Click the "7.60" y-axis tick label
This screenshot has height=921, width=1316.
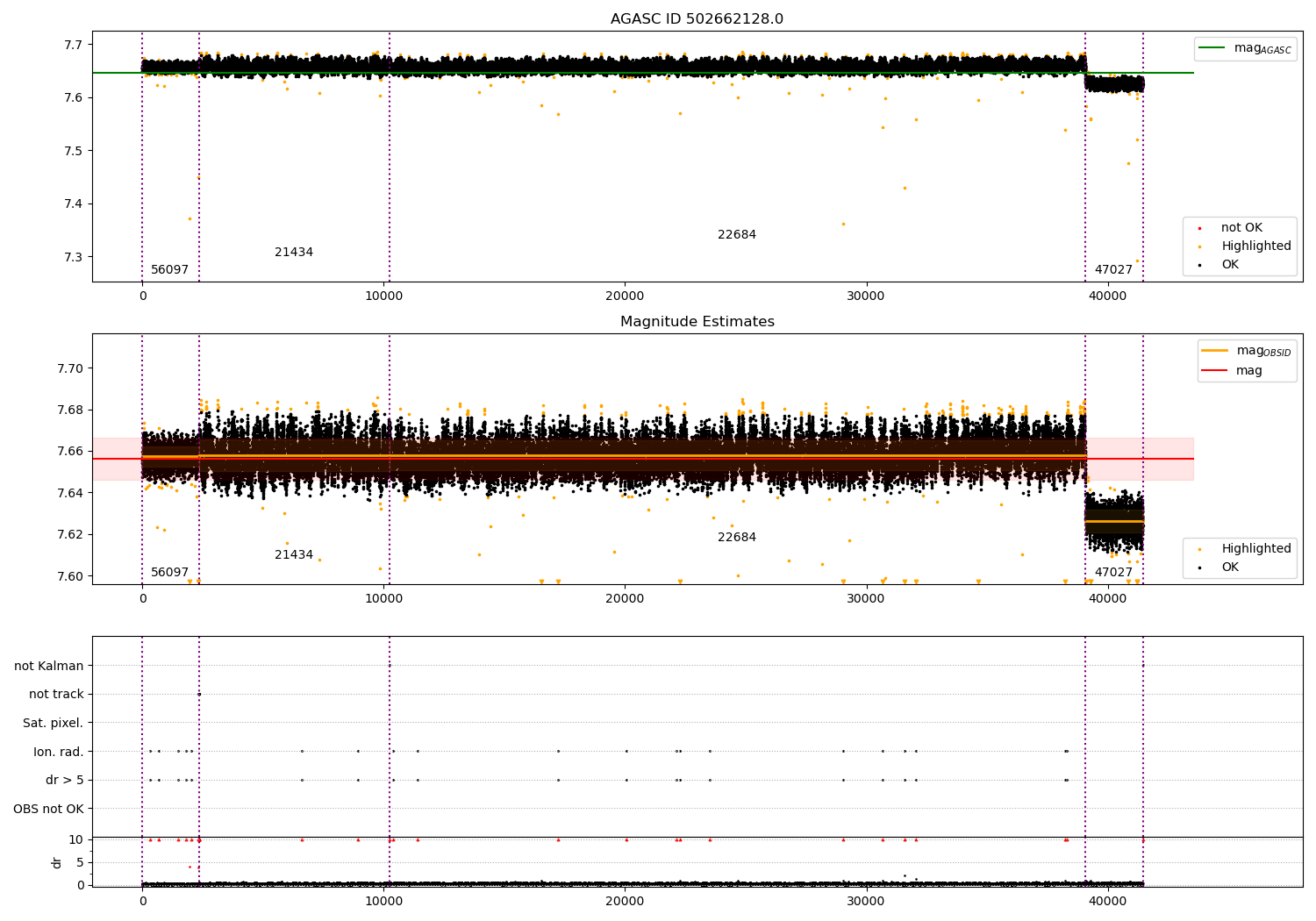pos(72,576)
